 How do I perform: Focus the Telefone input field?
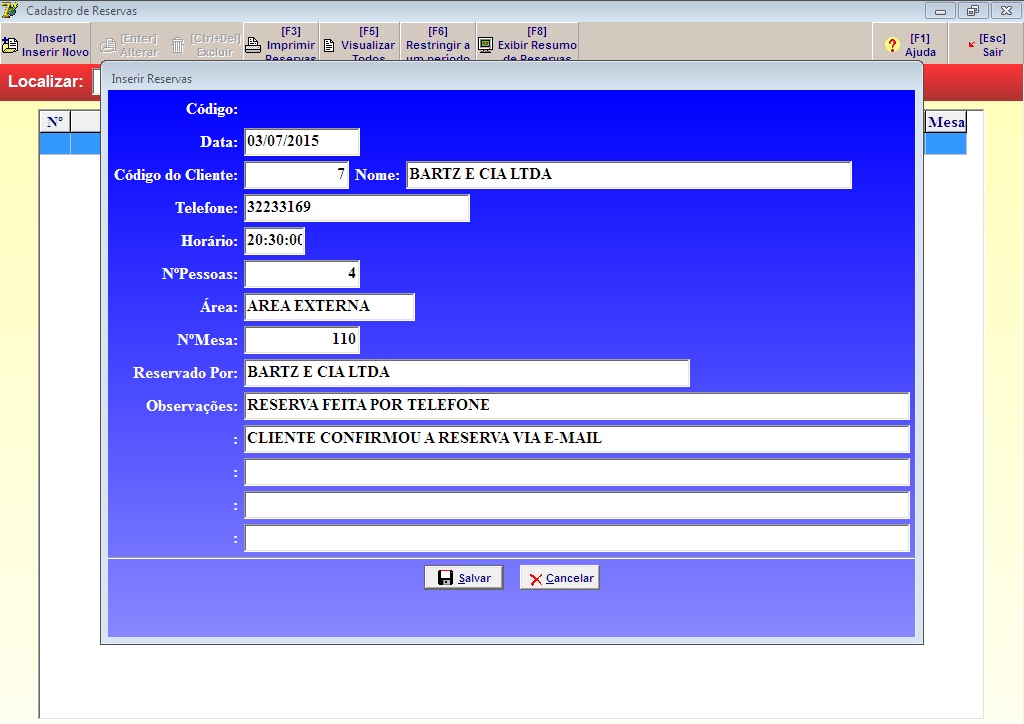click(356, 208)
